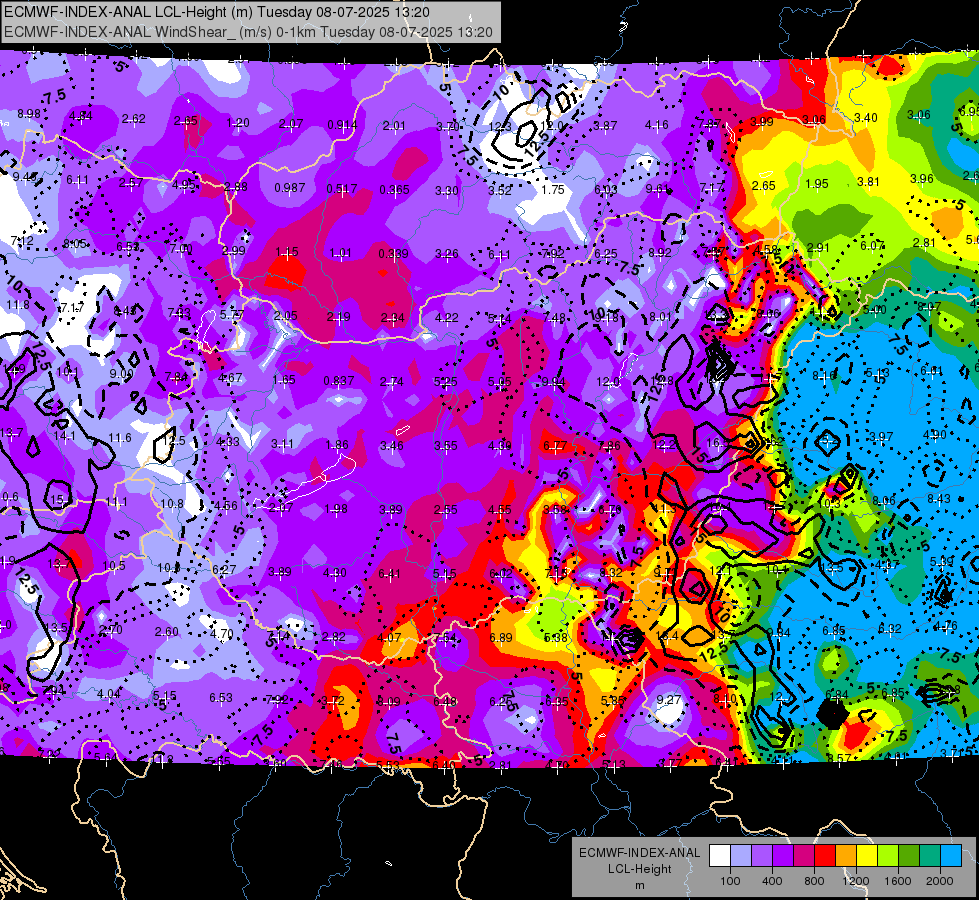
Task: Click legend label 1600
Action: (x=897, y=881)
